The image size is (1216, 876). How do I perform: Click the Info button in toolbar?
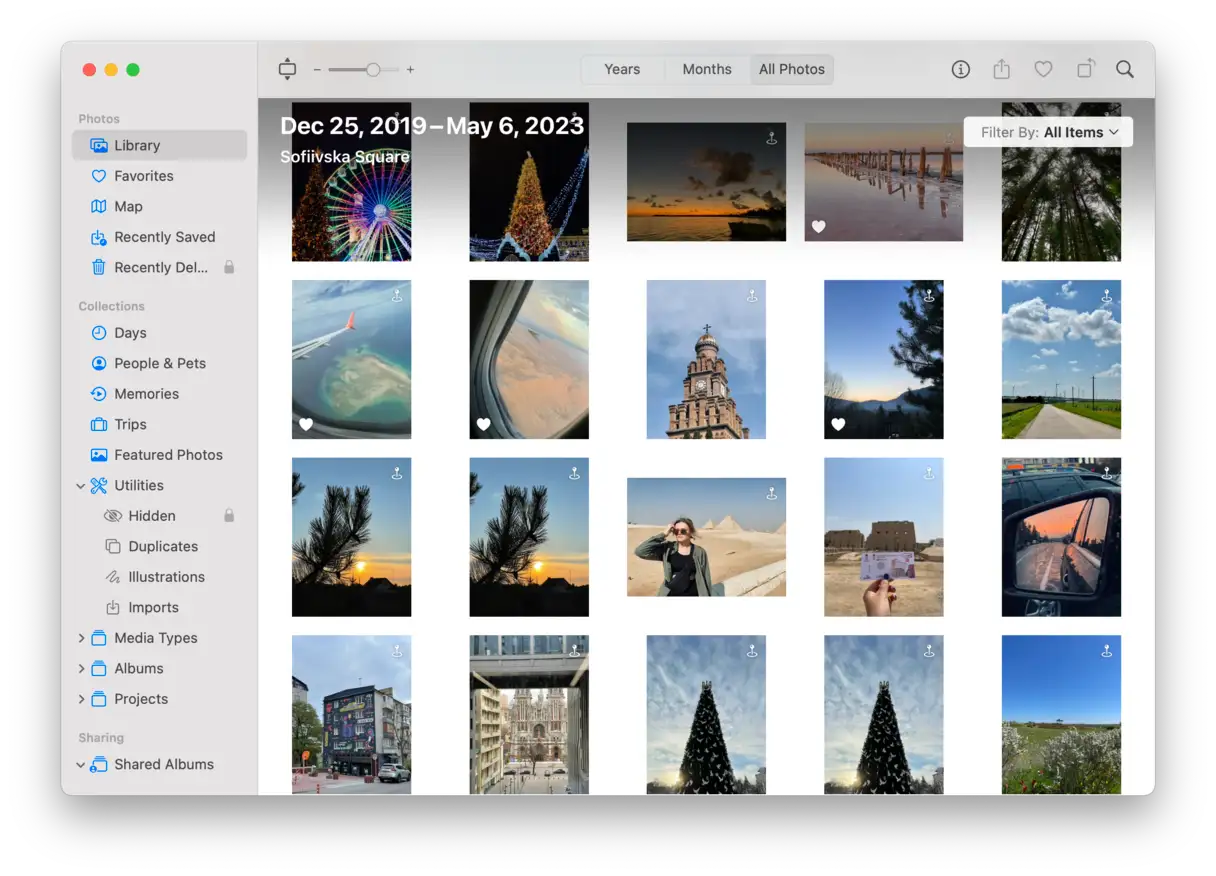pyautogui.click(x=960, y=69)
